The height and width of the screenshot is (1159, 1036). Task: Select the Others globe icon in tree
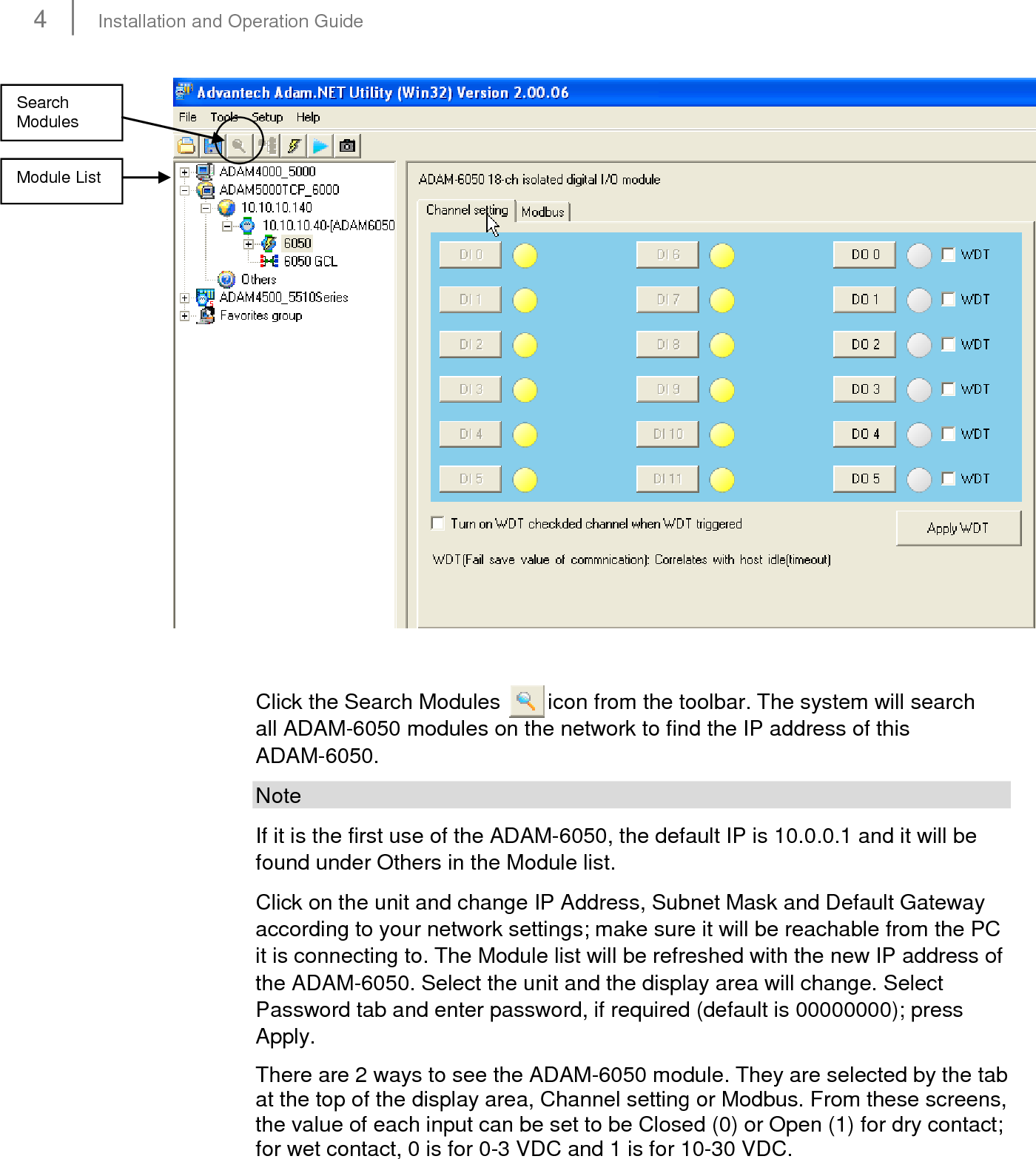[x=226, y=279]
